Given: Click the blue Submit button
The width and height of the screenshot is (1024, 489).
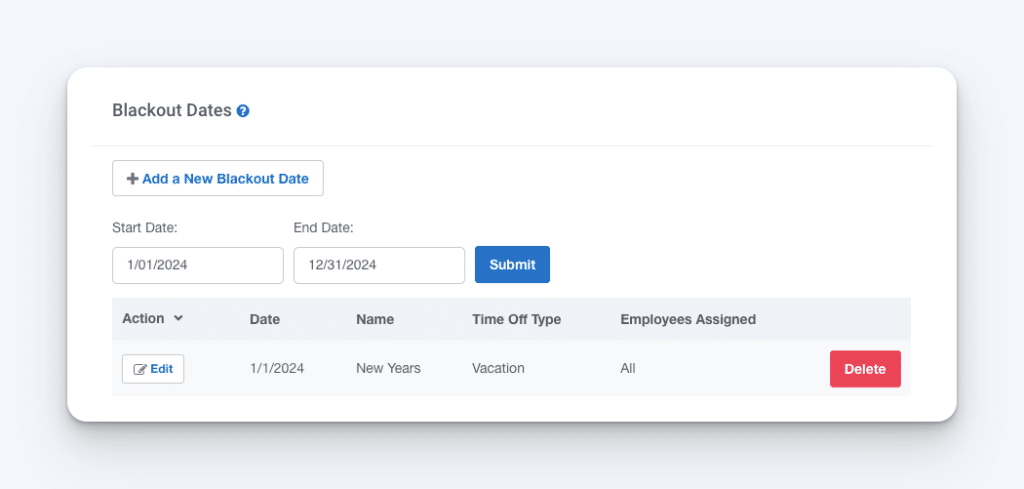Looking at the screenshot, I should click(512, 265).
